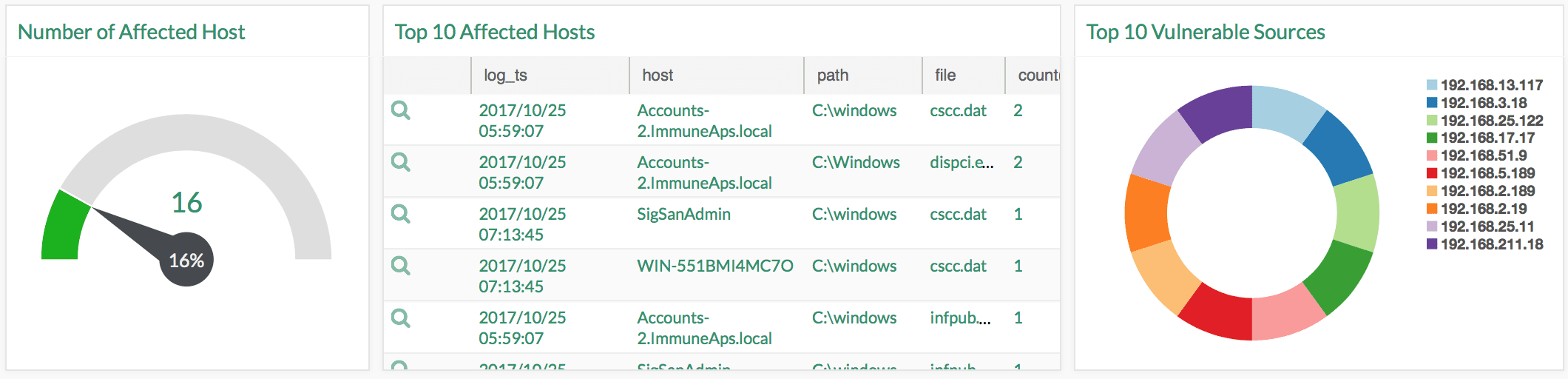The height and width of the screenshot is (379, 1568).
Task: Click the SigSanAdmin host link
Action: 683,215
